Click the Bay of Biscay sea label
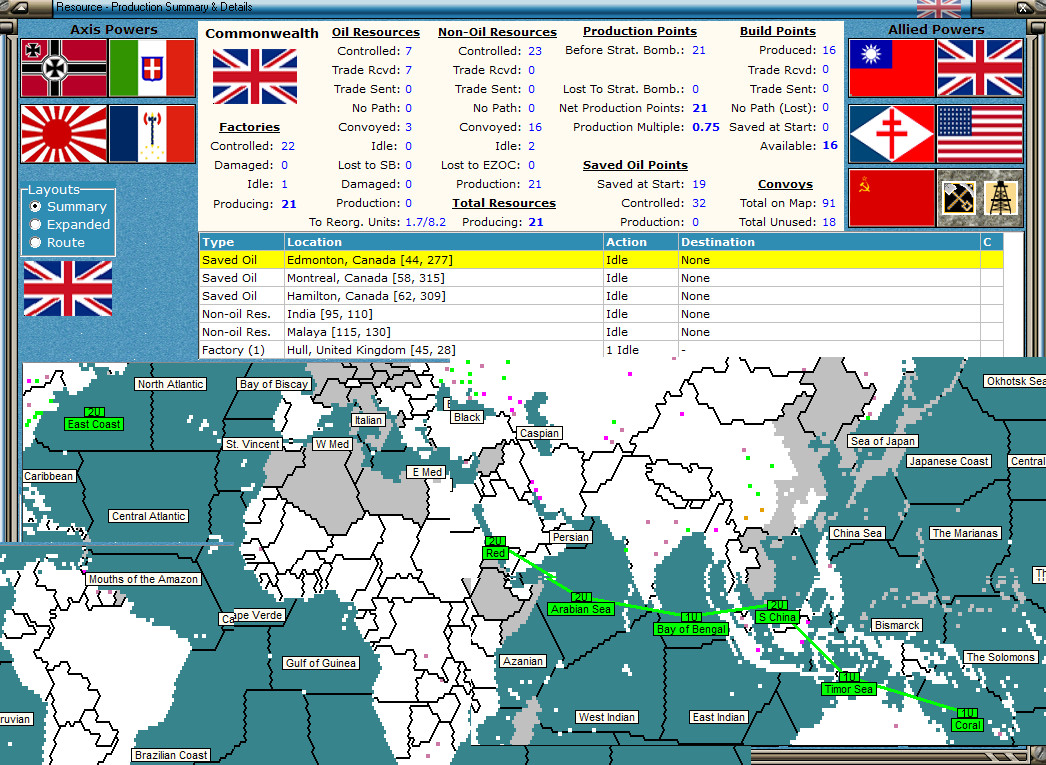The width and height of the screenshot is (1046, 765). pyautogui.click(x=274, y=384)
